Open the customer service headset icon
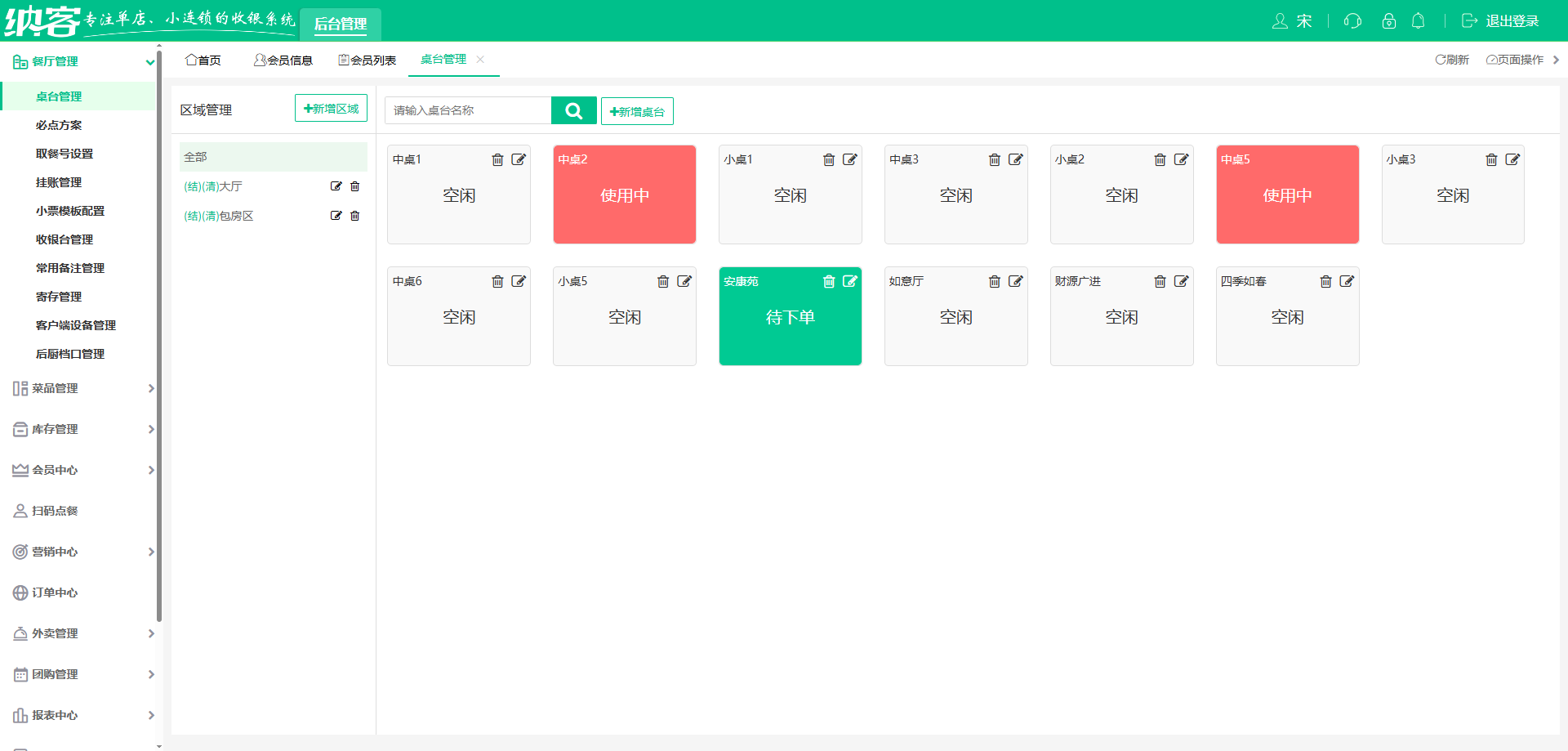The image size is (1568, 751). [1352, 21]
